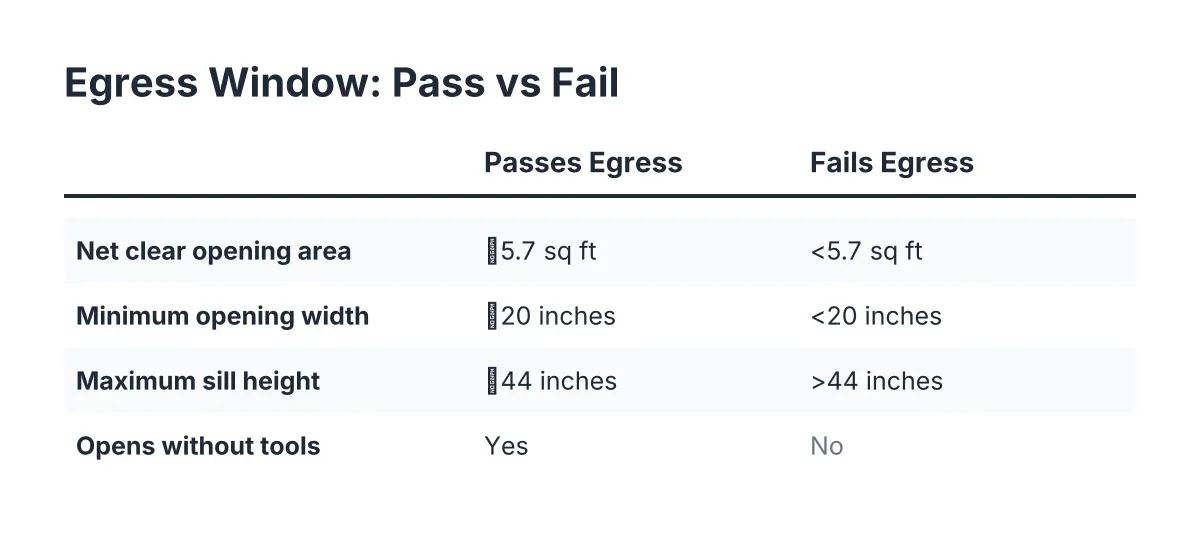The height and width of the screenshot is (534, 1200).
Task: Select the failing <5.7 sq ft value
Action: point(866,251)
